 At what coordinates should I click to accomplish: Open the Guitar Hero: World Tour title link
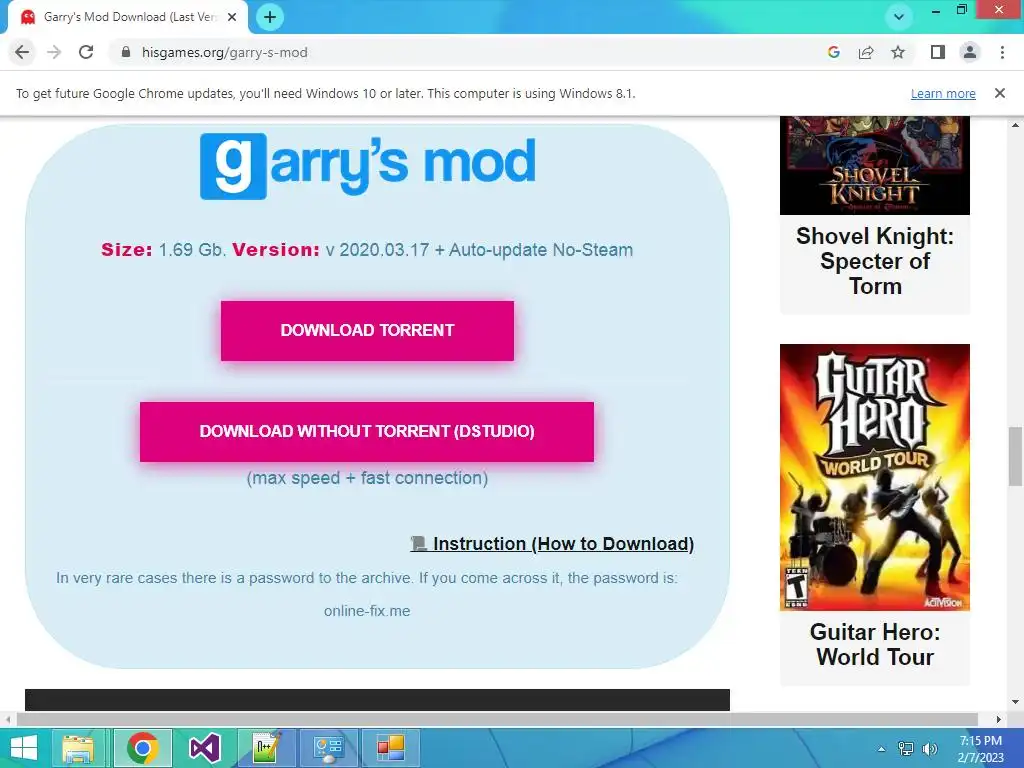click(874, 644)
